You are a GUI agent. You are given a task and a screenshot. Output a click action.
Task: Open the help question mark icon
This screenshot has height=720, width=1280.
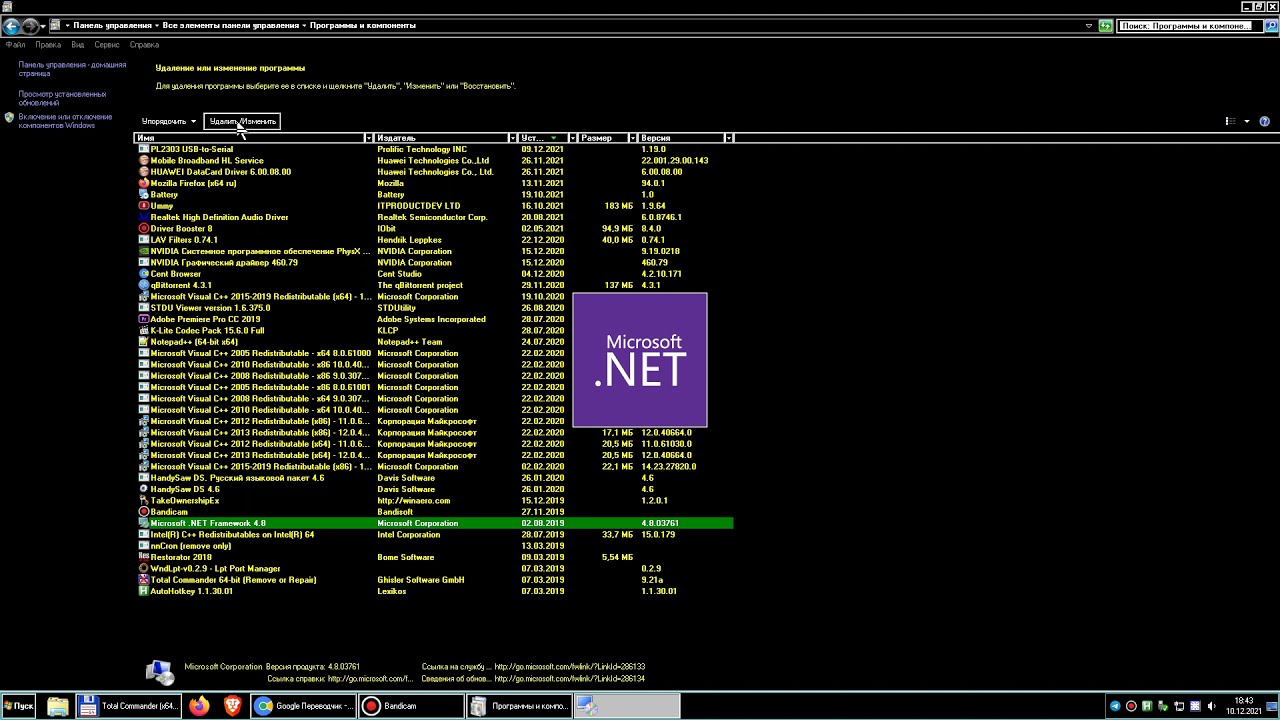click(1264, 121)
